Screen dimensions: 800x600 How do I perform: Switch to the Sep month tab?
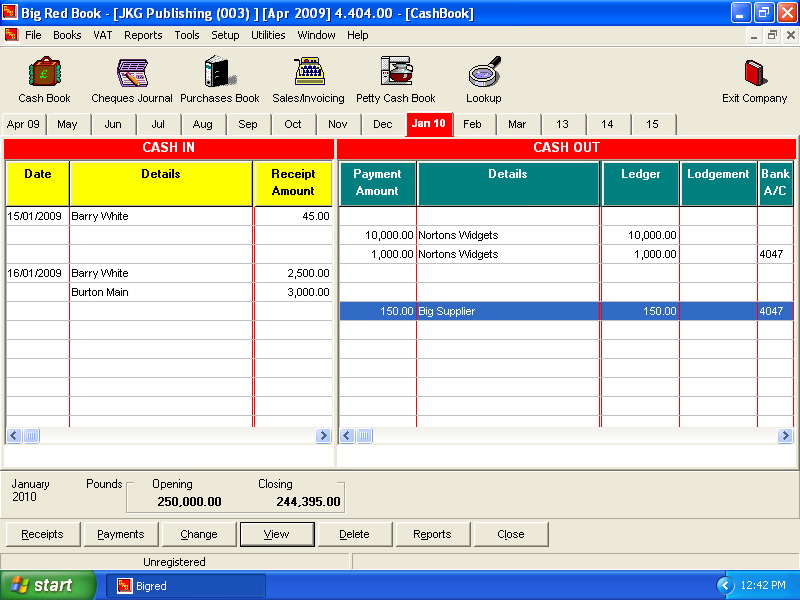(248, 124)
